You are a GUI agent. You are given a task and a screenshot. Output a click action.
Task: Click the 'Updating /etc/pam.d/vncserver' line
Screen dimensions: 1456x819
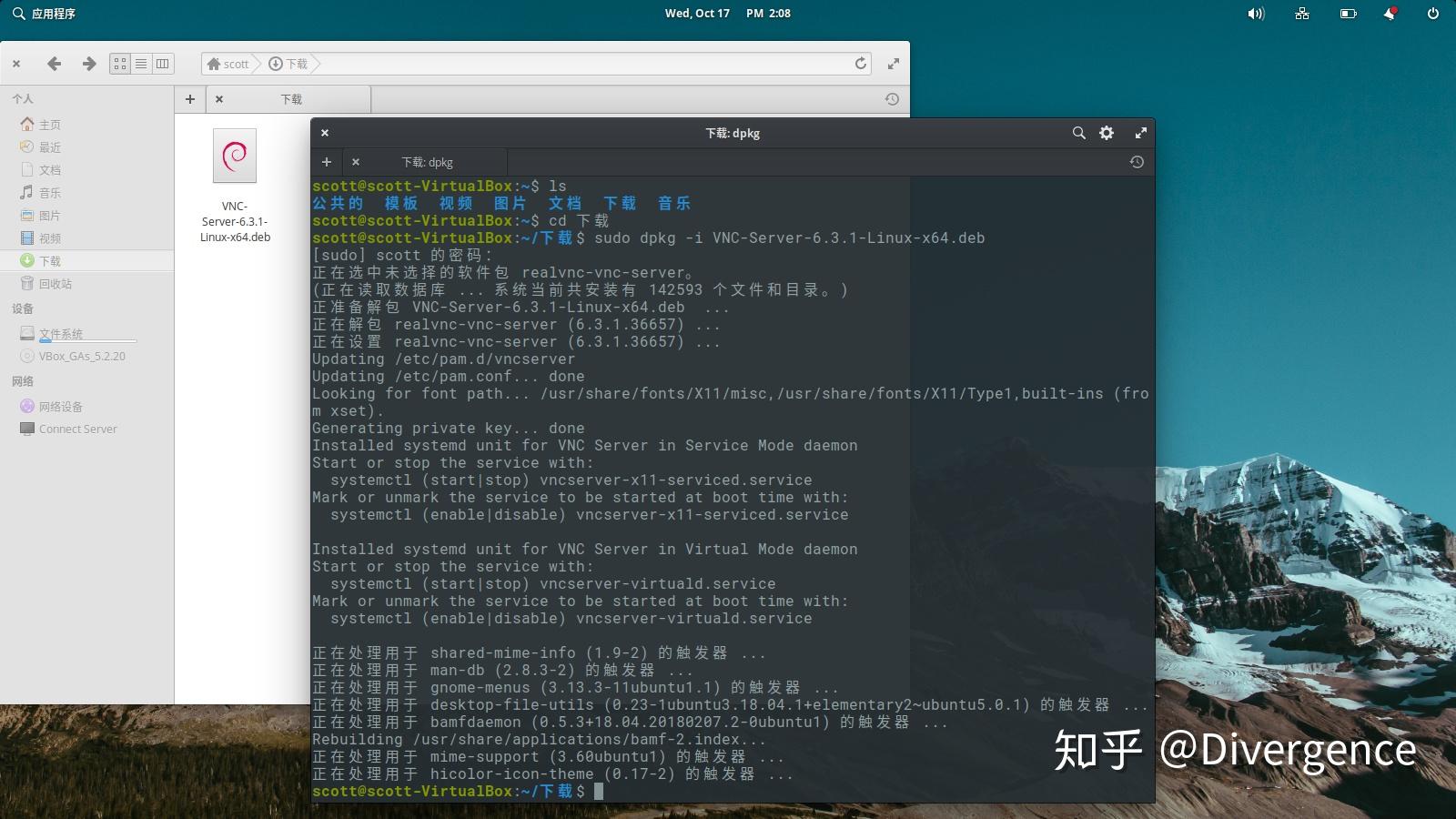[x=444, y=359]
